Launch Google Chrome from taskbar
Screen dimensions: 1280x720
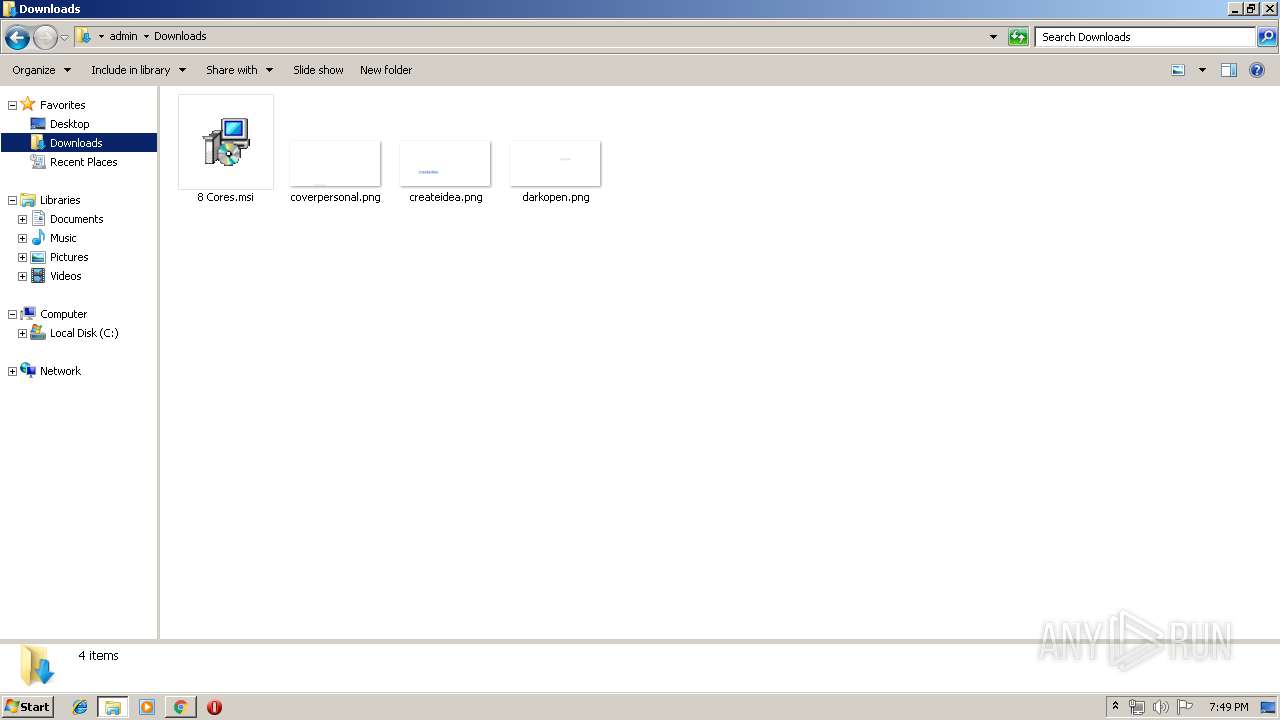(x=180, y=707)
